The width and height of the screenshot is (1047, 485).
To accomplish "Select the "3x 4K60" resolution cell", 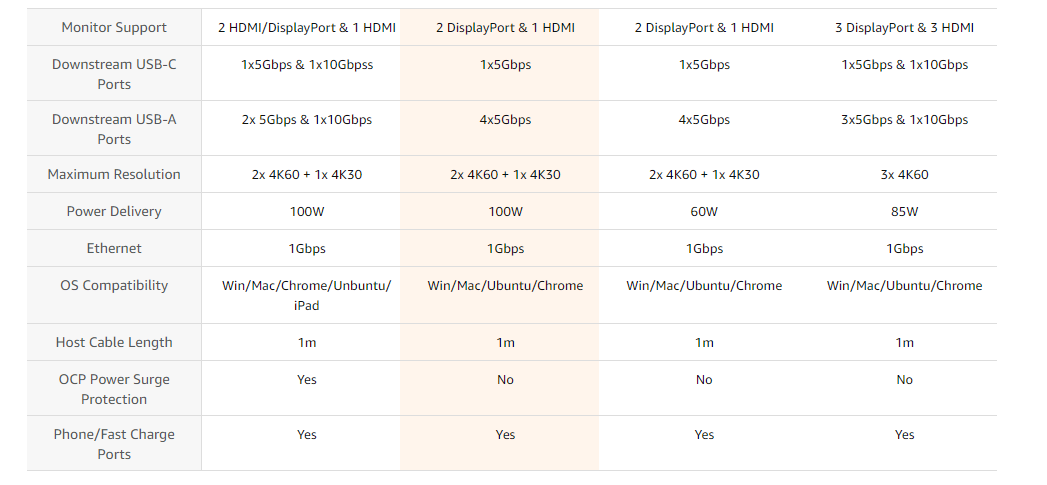I will click(x=904, y=175).
